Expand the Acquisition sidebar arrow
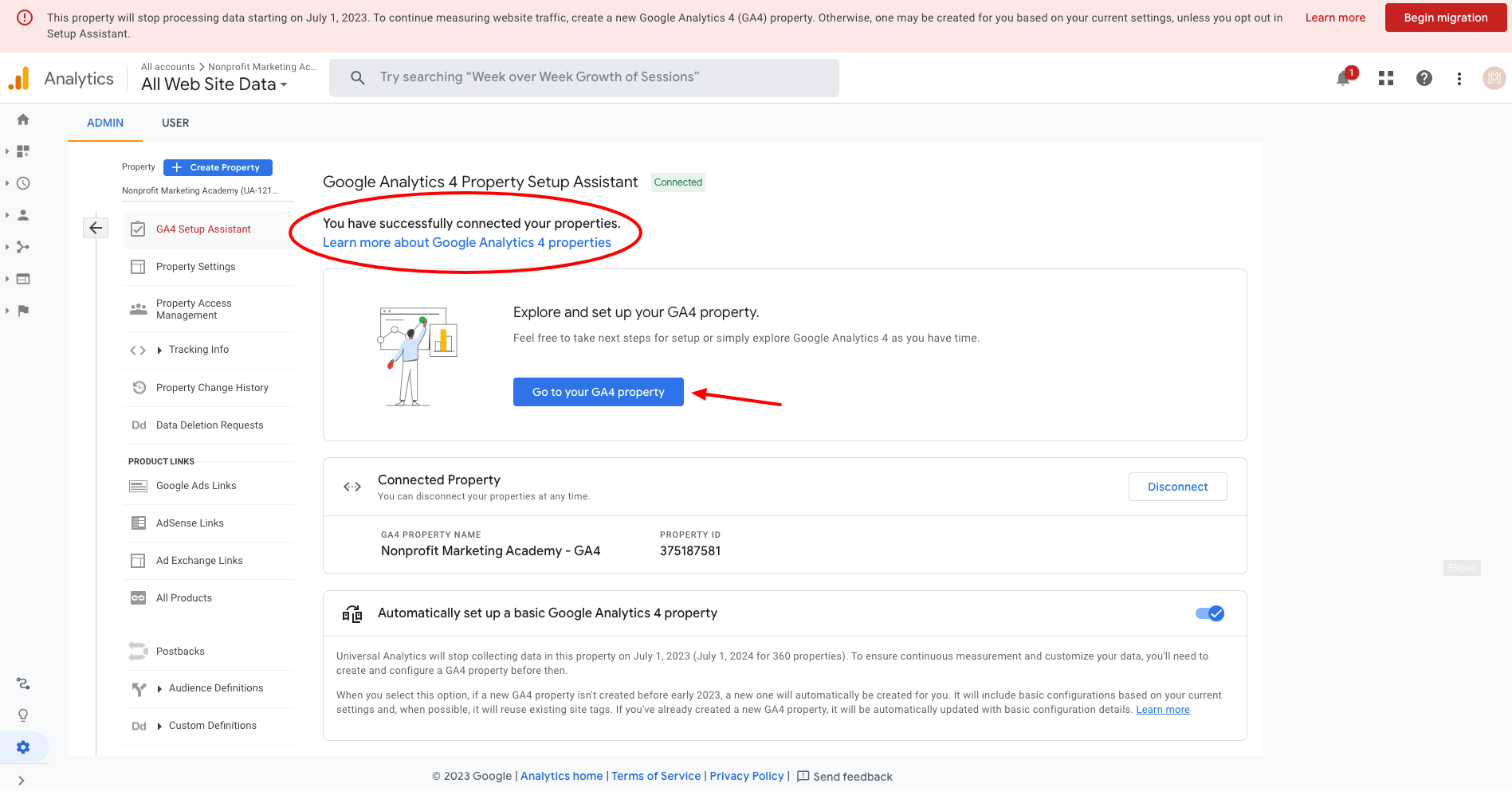This screenshot has width=1512, height=791. (x=7, y=247)
